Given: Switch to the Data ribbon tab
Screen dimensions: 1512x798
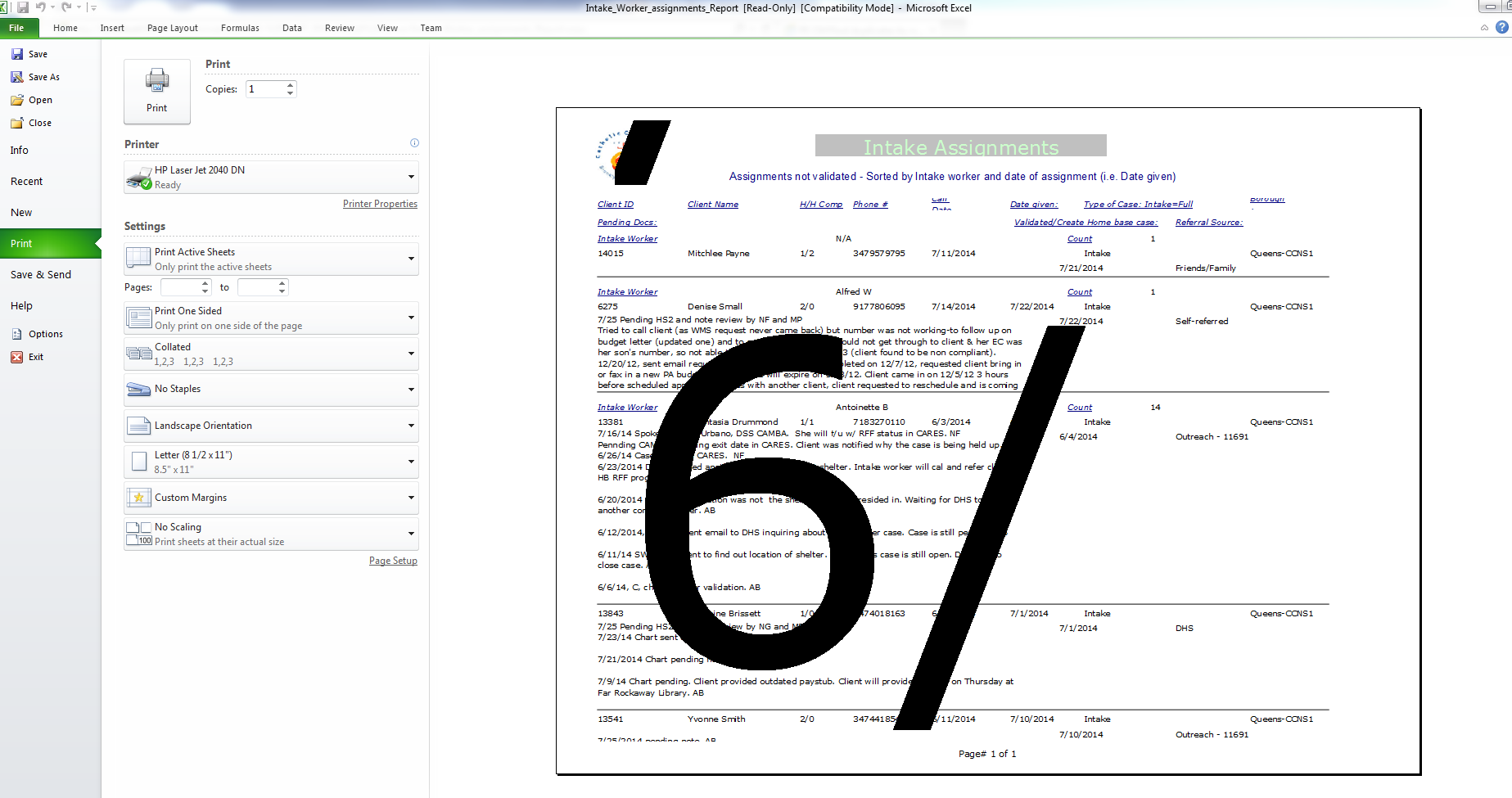Looking at the screenshot, I should coord(292,28).
